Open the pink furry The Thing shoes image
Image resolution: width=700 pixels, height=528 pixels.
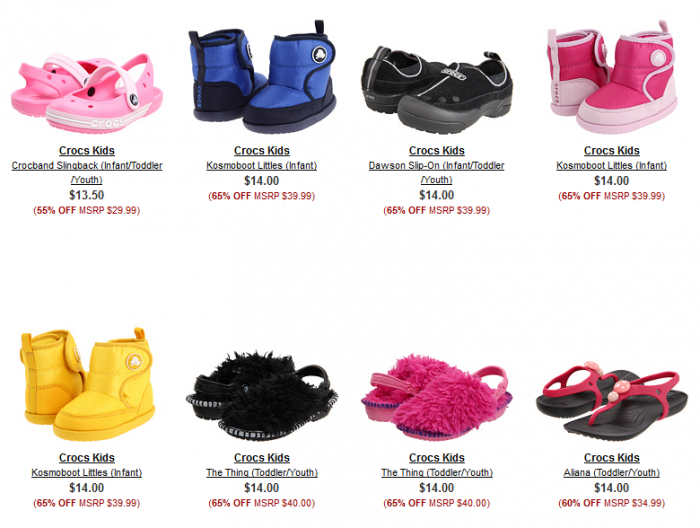tap(437, 397)
